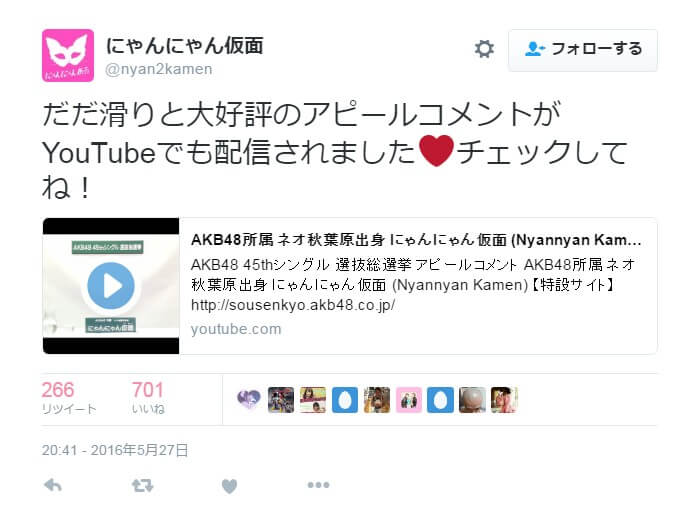Open the AKB48所属 video card title
The height and width of the screenshot is (527, 699).
pyautogui.click(x=416, y=240)
